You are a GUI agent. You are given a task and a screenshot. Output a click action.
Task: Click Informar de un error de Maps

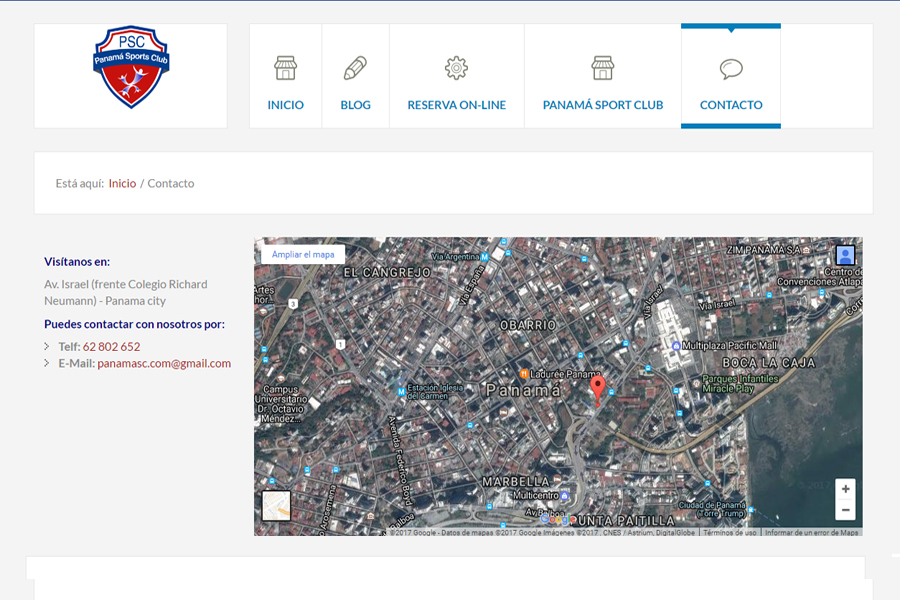812,532
